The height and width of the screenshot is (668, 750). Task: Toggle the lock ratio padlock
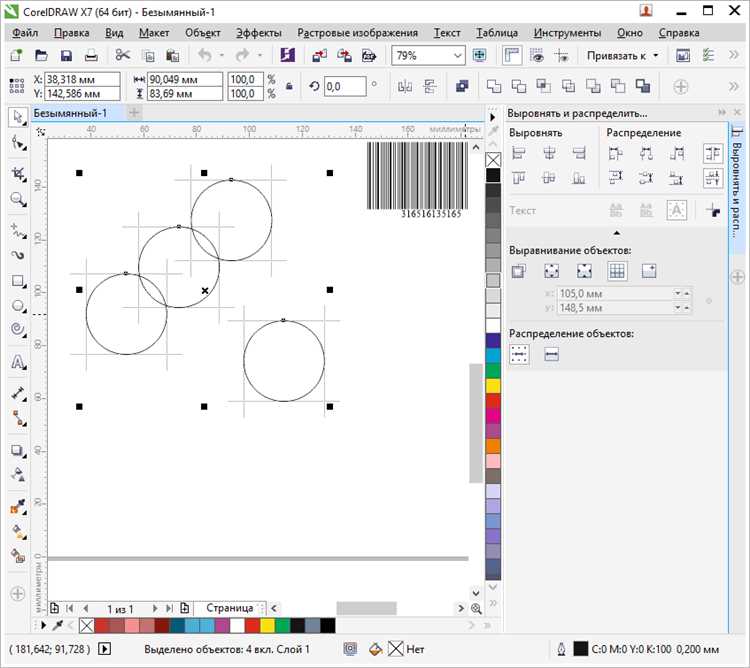click(289, 87)
